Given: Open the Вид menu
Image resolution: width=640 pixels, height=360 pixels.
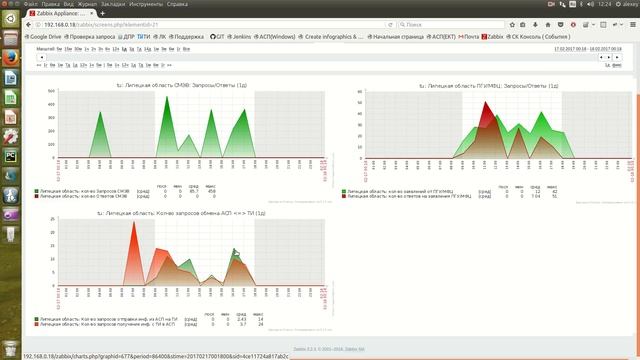Looking at the screenshot, I should tap(69, 4).
